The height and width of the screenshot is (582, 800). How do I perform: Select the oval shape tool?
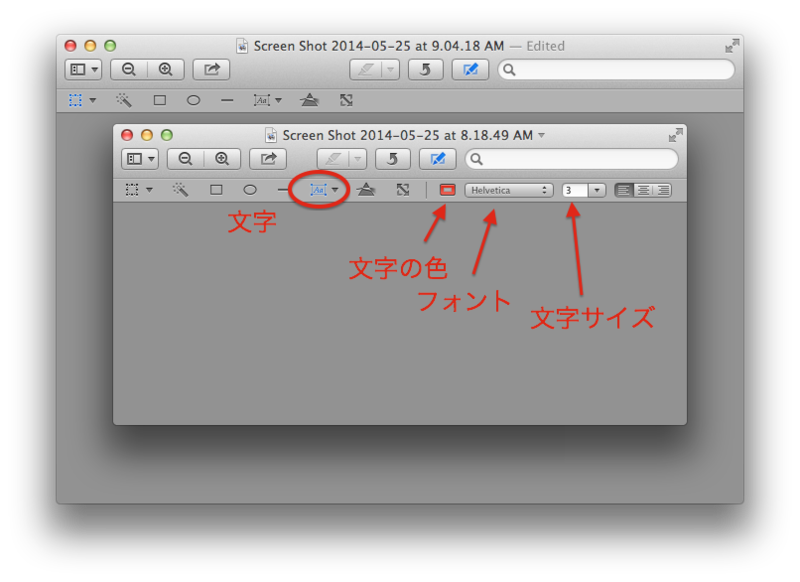[x=250, y=189]
